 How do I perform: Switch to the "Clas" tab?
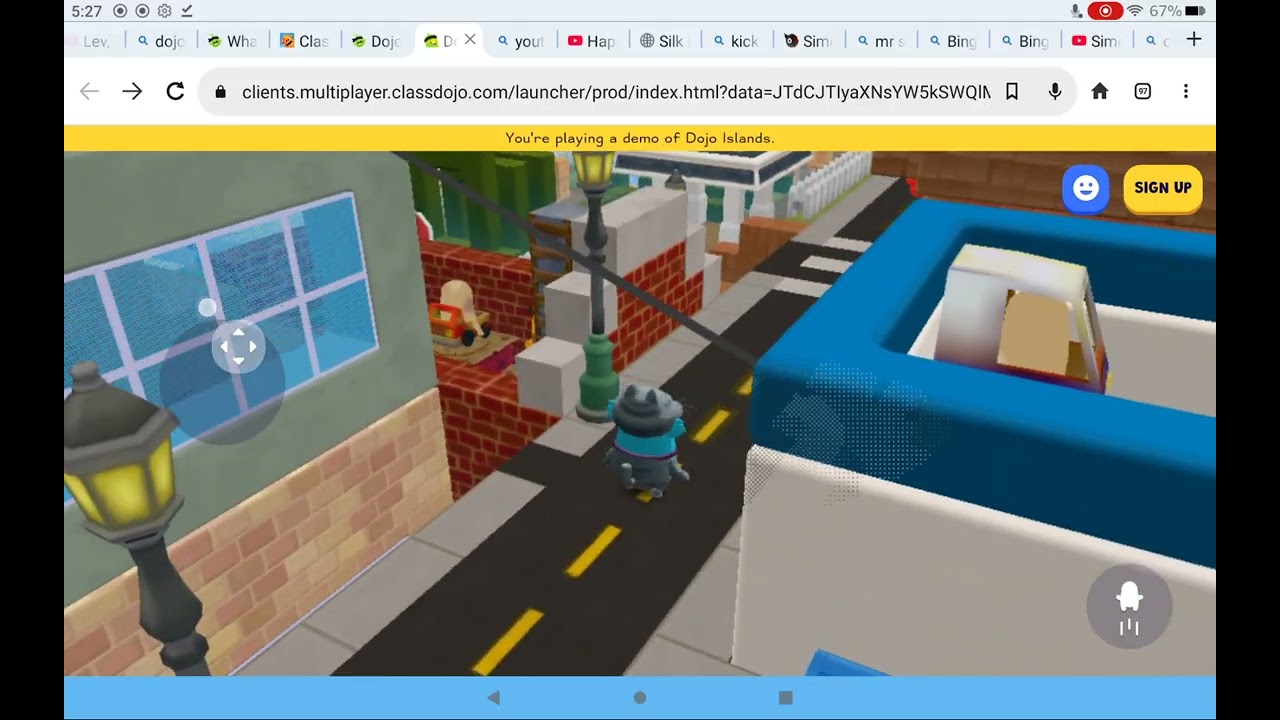click(x=304, y=41)
